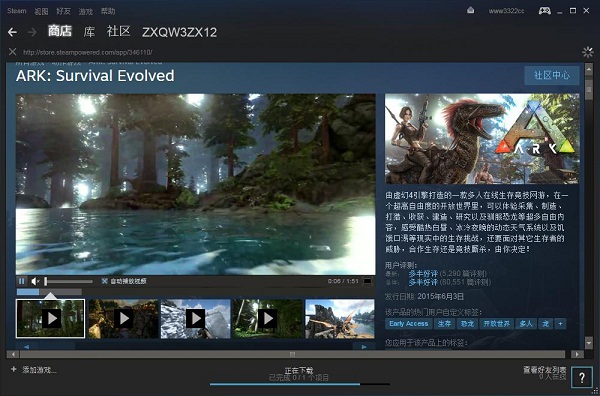Image resolution: width=600 pixels, height=396 pixels.
Task: Pause the trailer video
Action: (x=21, y=281)
